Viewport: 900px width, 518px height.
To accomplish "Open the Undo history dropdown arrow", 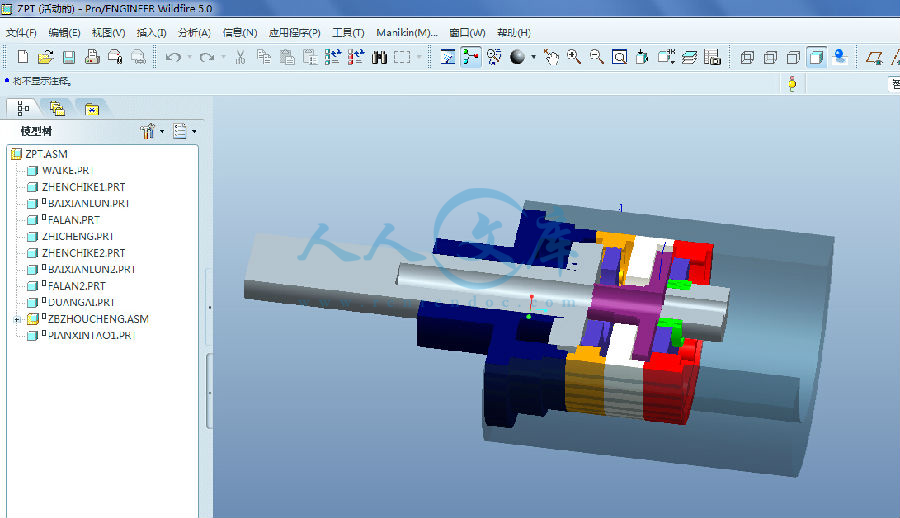I will pos(189,57).
